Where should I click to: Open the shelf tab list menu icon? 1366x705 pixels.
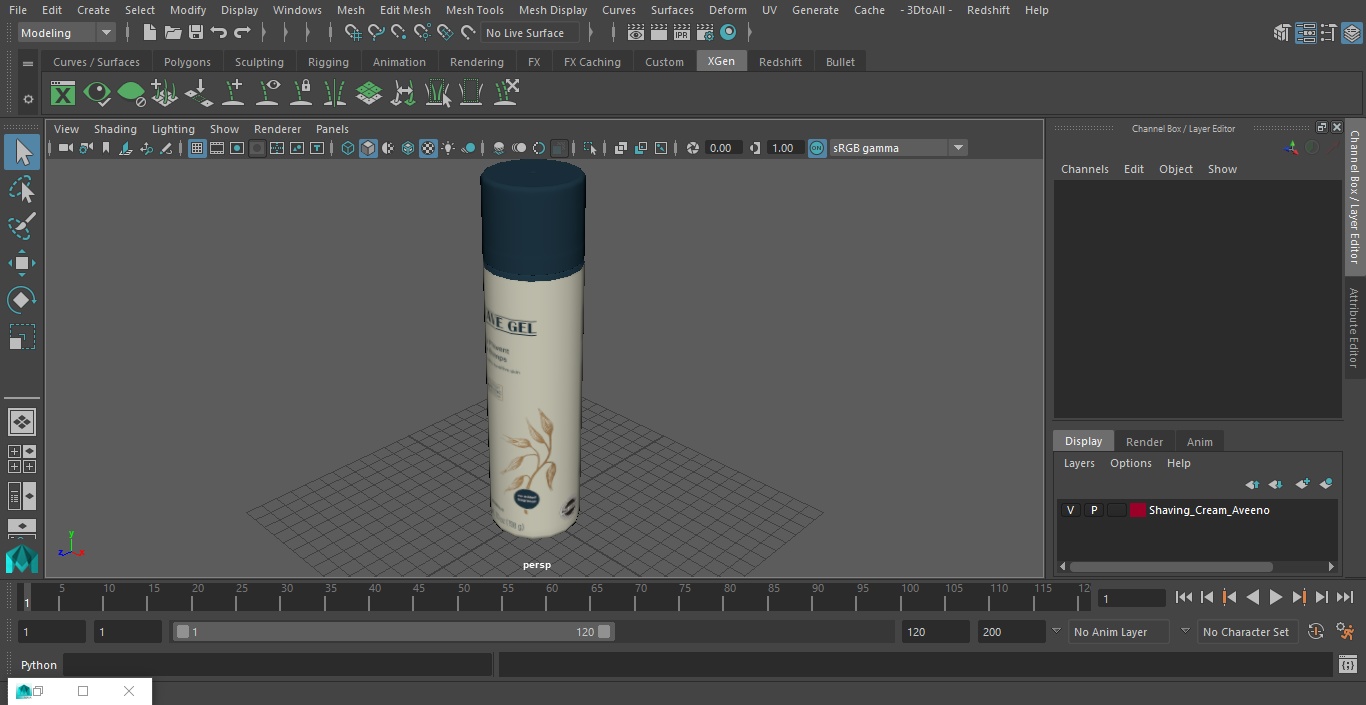point(28,63)
